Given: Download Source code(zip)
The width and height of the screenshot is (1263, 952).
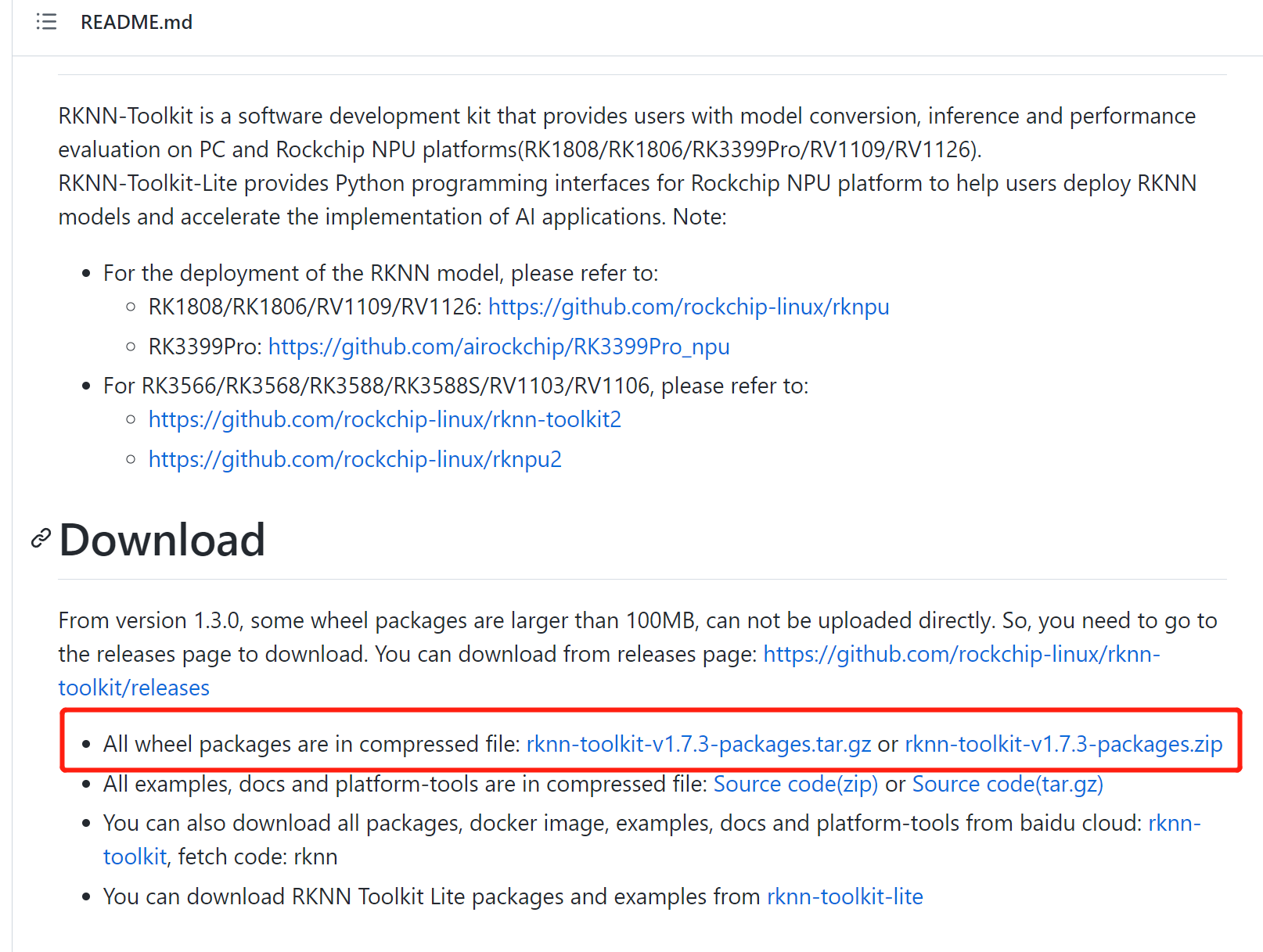Looking at the screenshot, I should (796, 783).
